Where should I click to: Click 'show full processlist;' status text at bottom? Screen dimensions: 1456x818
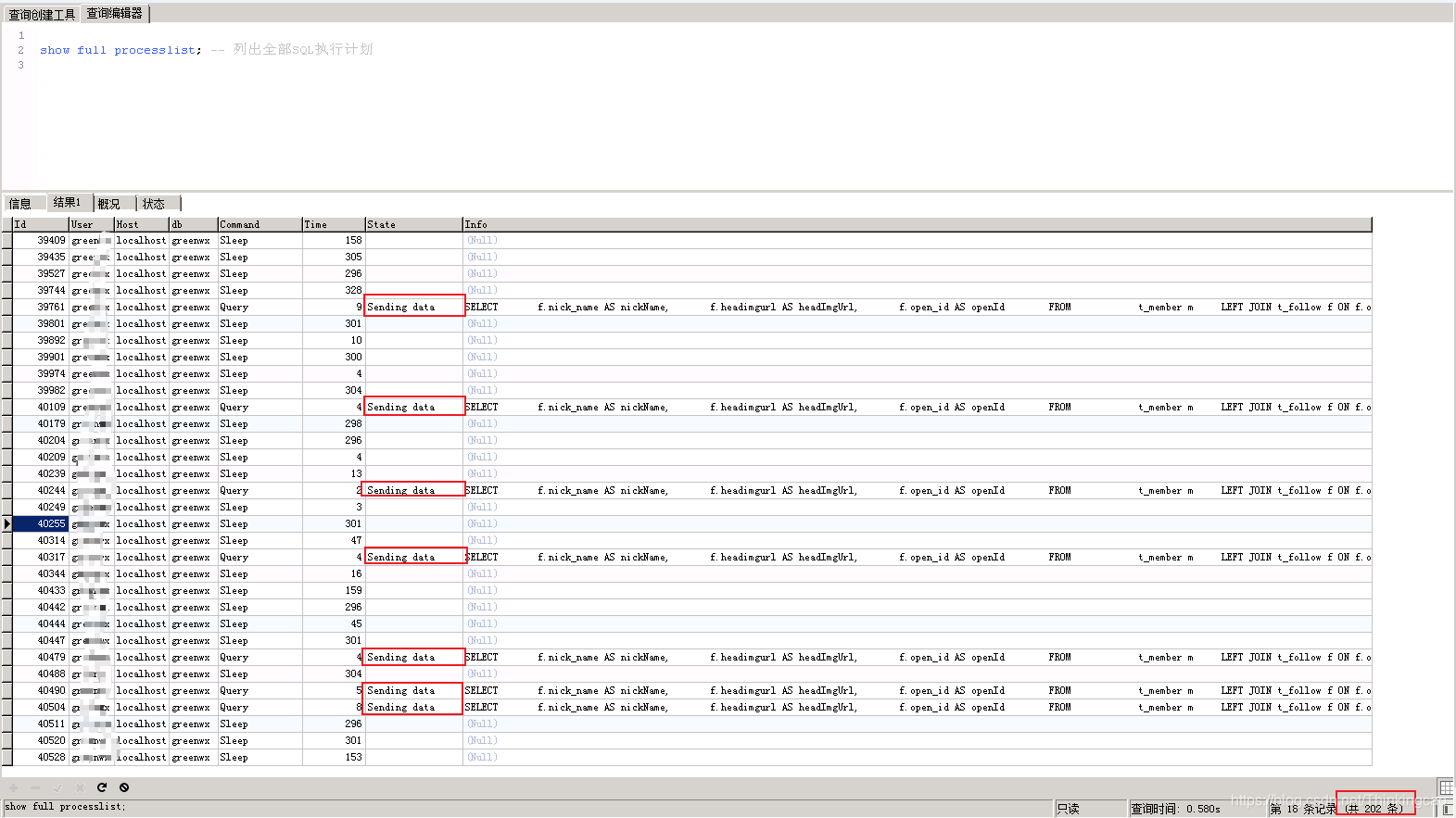coord(66,807)
